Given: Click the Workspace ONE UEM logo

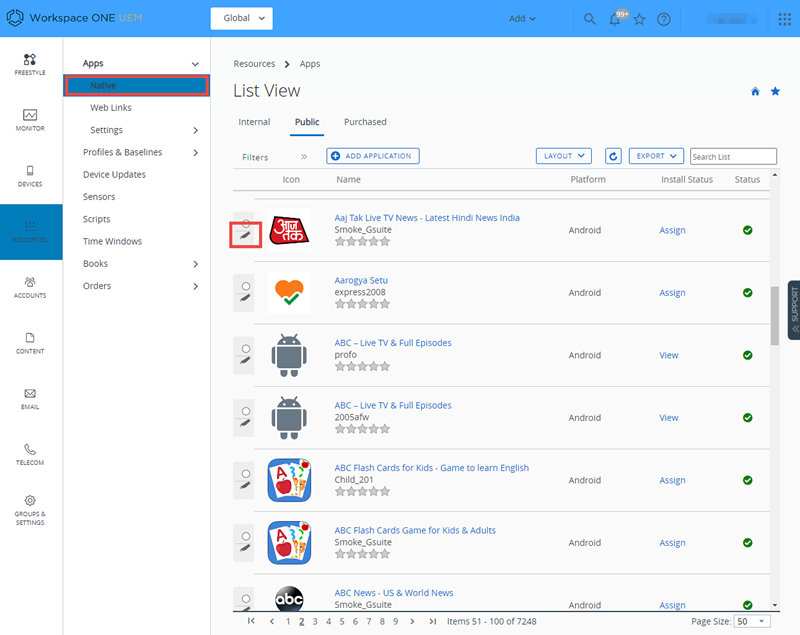Looking at the screenshot, I should (74, 18).
